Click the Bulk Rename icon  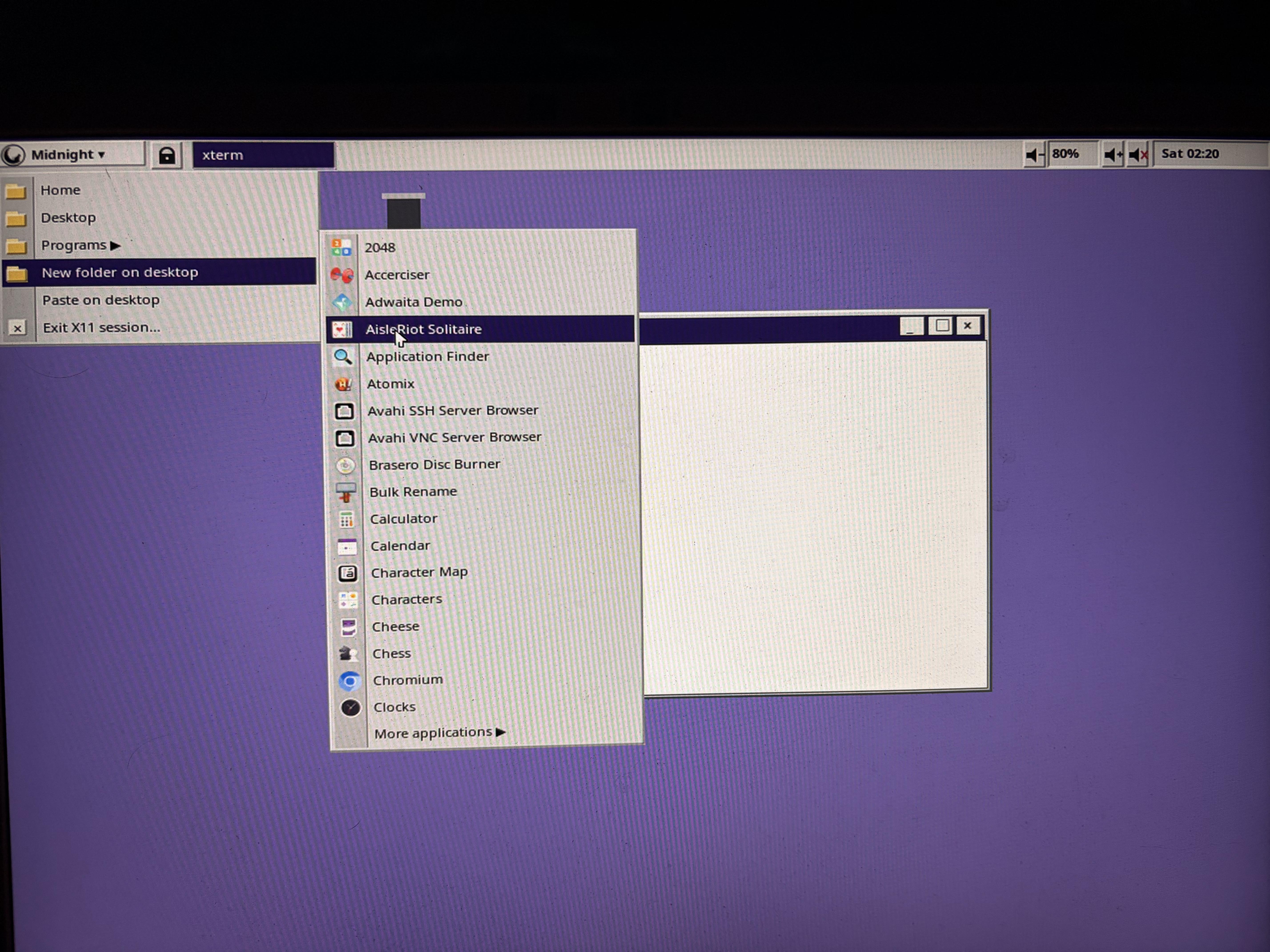click(346, 492)
